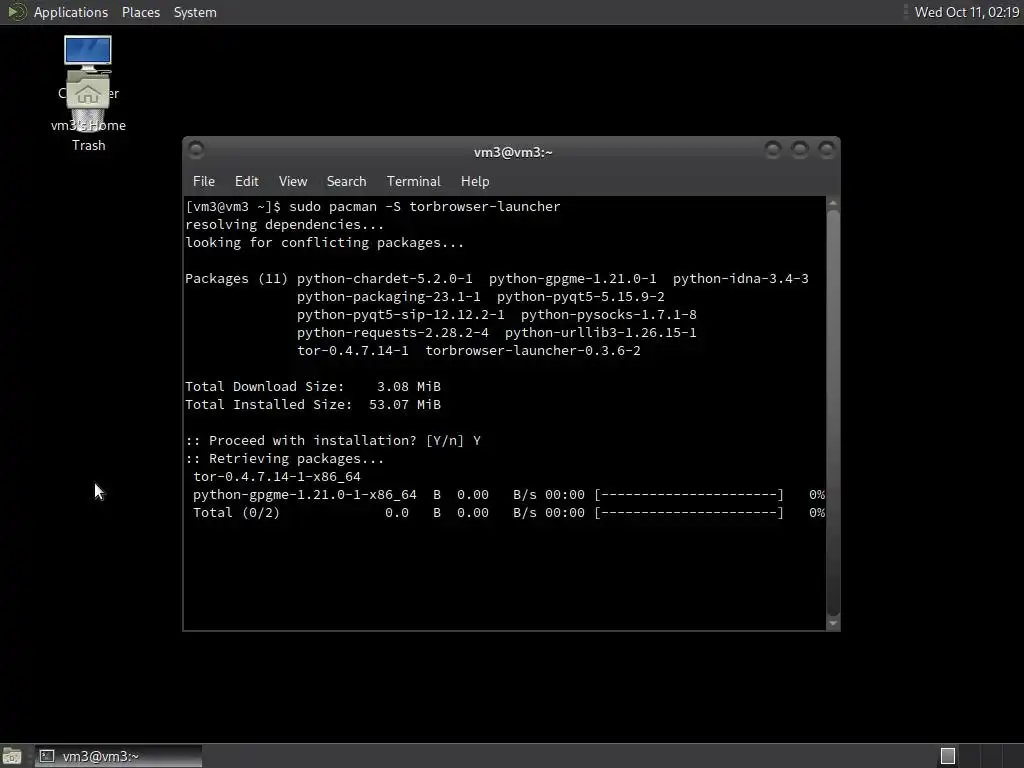Click the distro logo icon beside Applications
The height and width of the screenshot is (768, 1024).
tap(16, 12)
